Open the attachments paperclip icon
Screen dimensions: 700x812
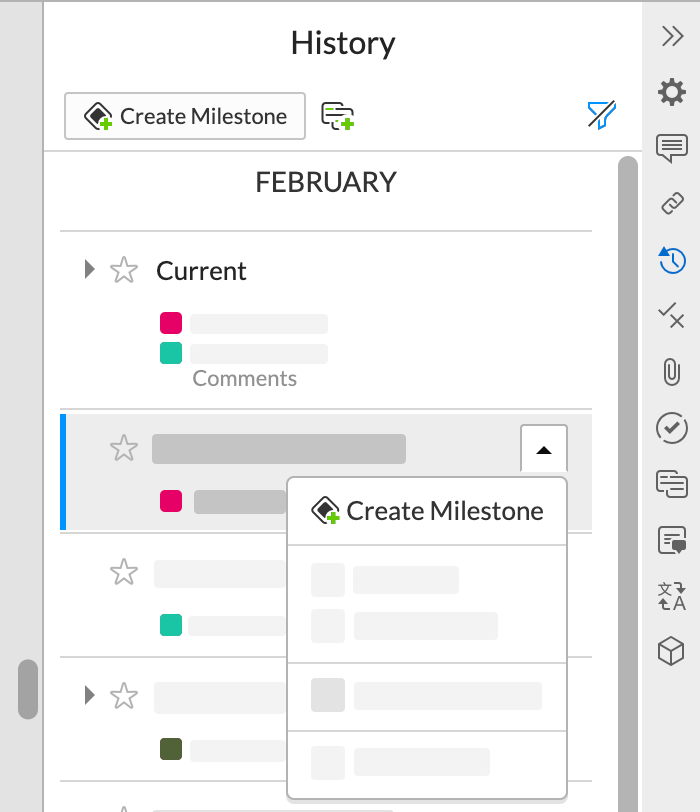(x=672, y=373)
